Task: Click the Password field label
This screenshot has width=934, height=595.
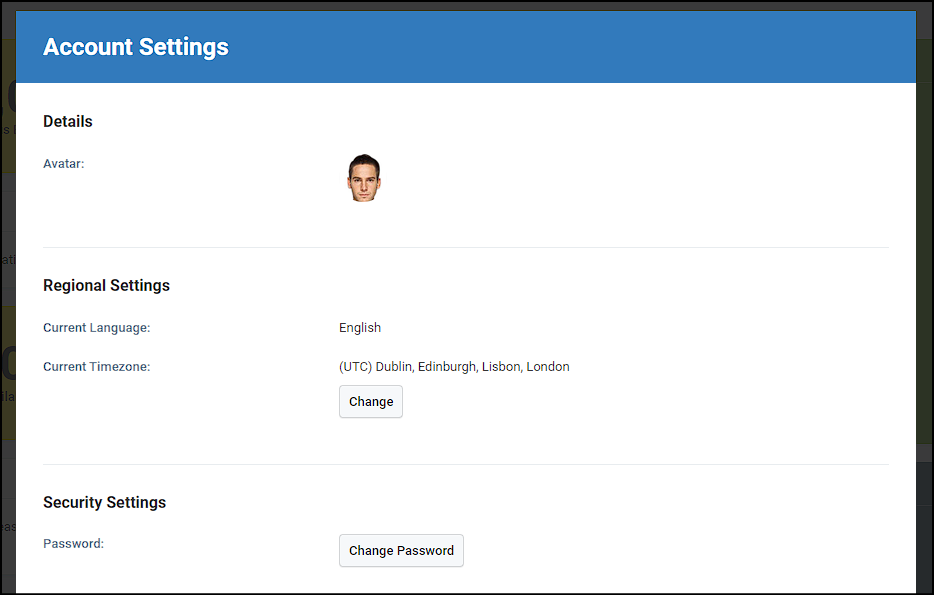Action: coord(73,543)
